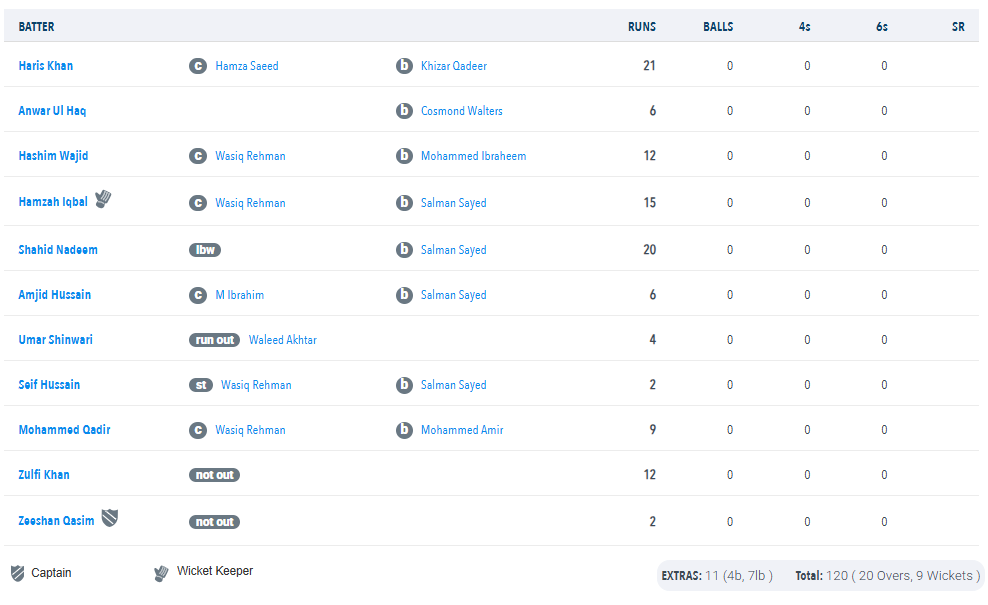Viewport: 988px width, 605px height.
Task: Open Salman Sayed link in Seif Hussain's row
Action: point(454,385)
